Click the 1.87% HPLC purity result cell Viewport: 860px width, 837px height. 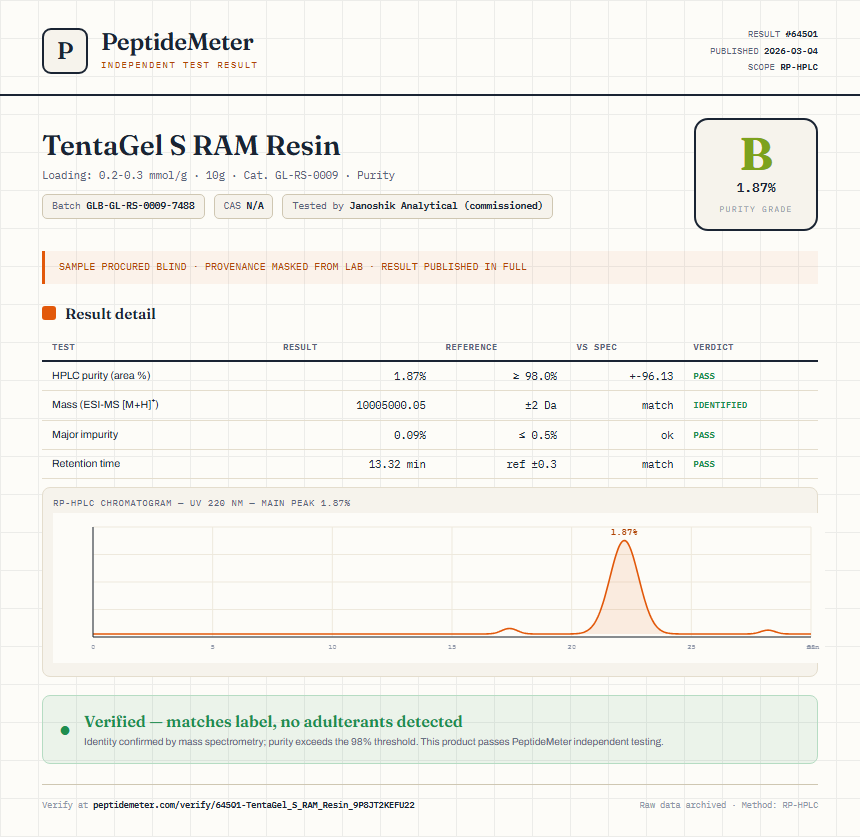[410, 376]
